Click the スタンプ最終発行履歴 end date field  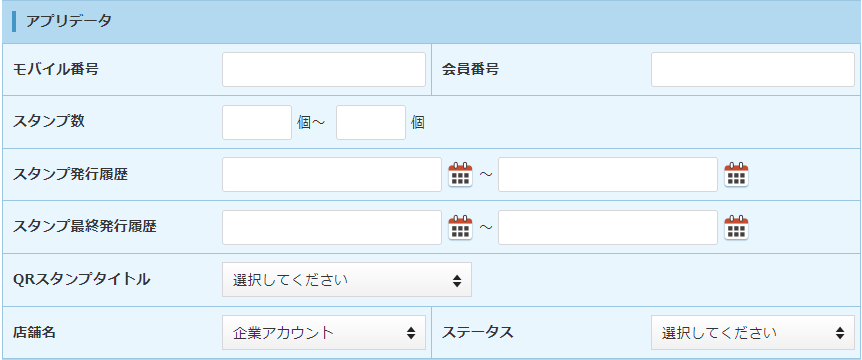[608, 227]
